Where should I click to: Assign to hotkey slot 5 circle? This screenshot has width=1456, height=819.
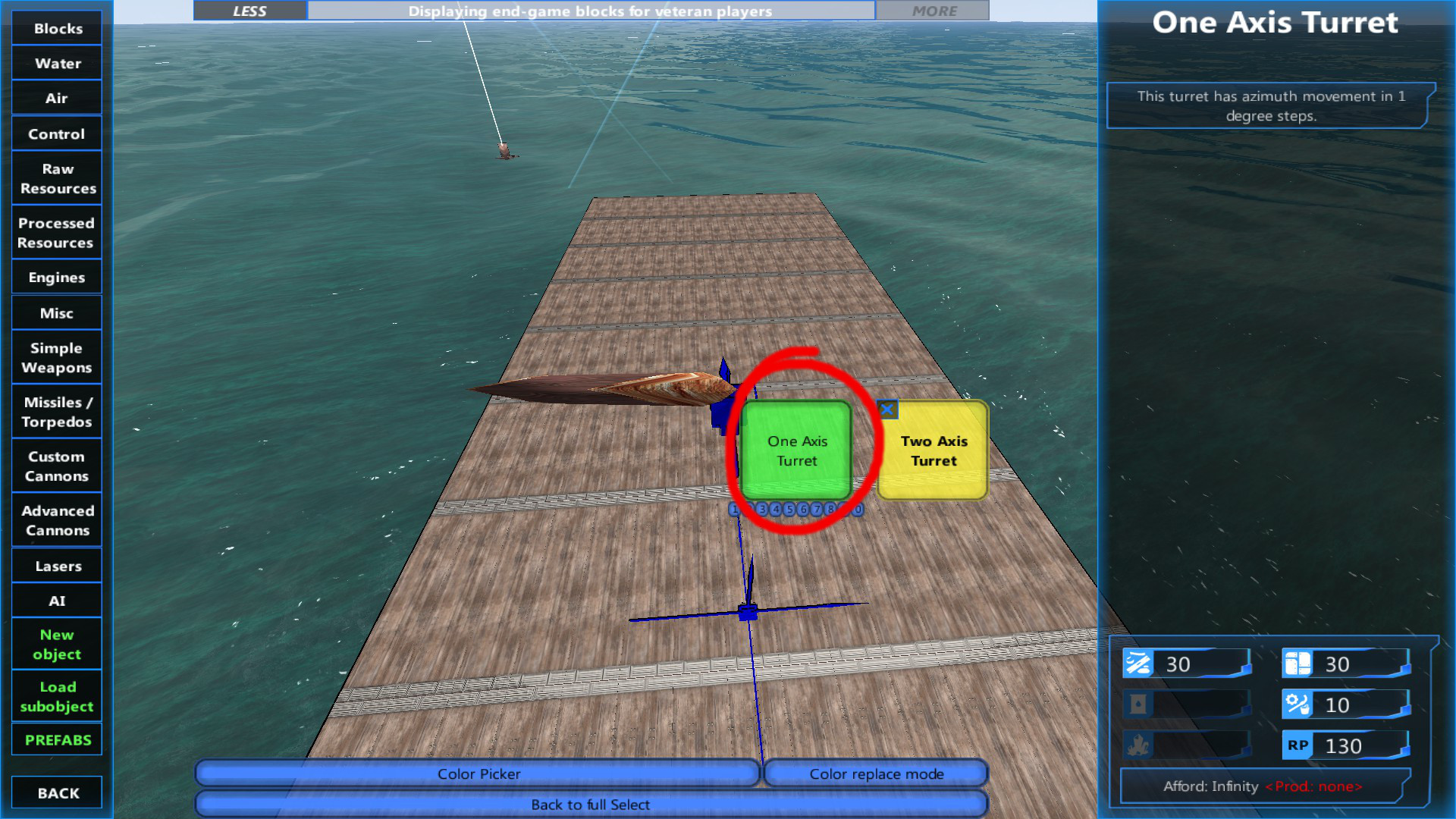[x=789, y=510]
